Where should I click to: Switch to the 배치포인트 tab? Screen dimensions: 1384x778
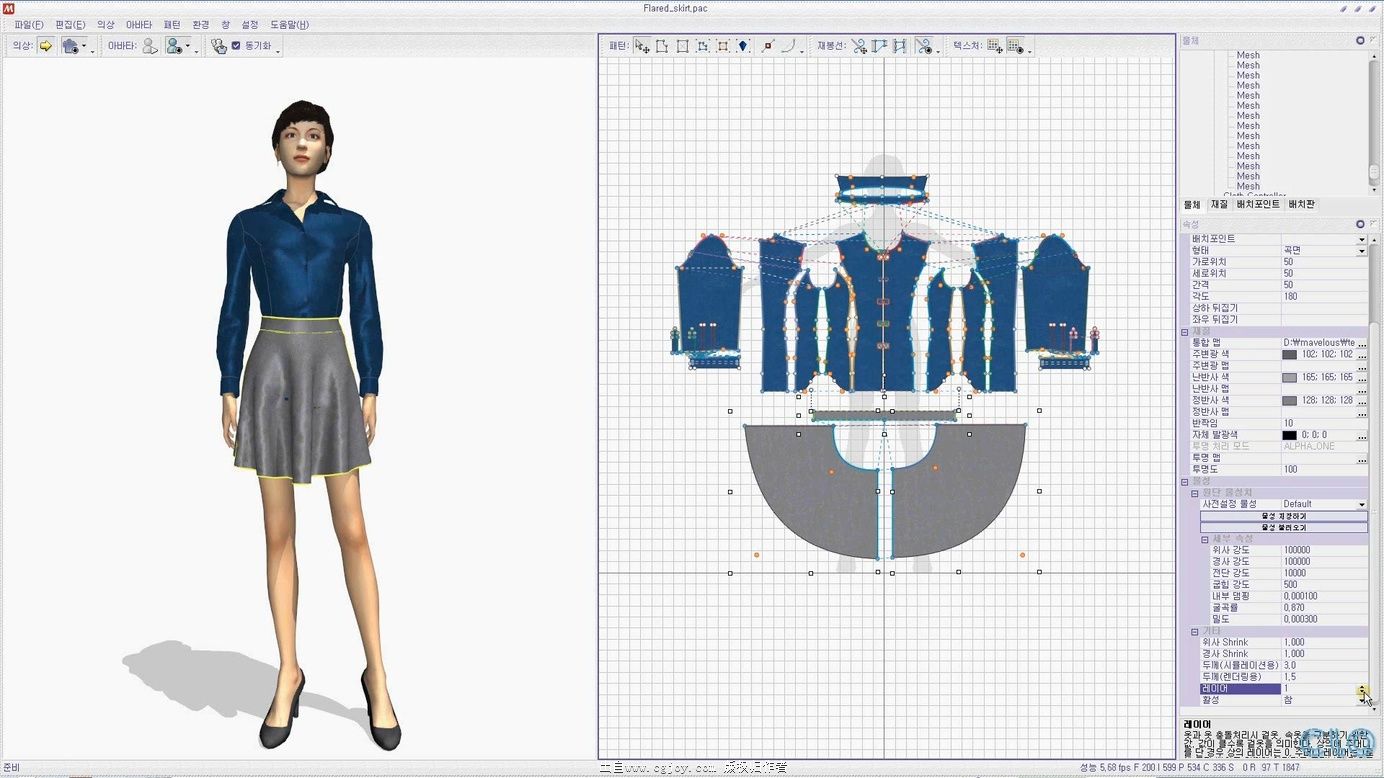tap(1258, 204)
